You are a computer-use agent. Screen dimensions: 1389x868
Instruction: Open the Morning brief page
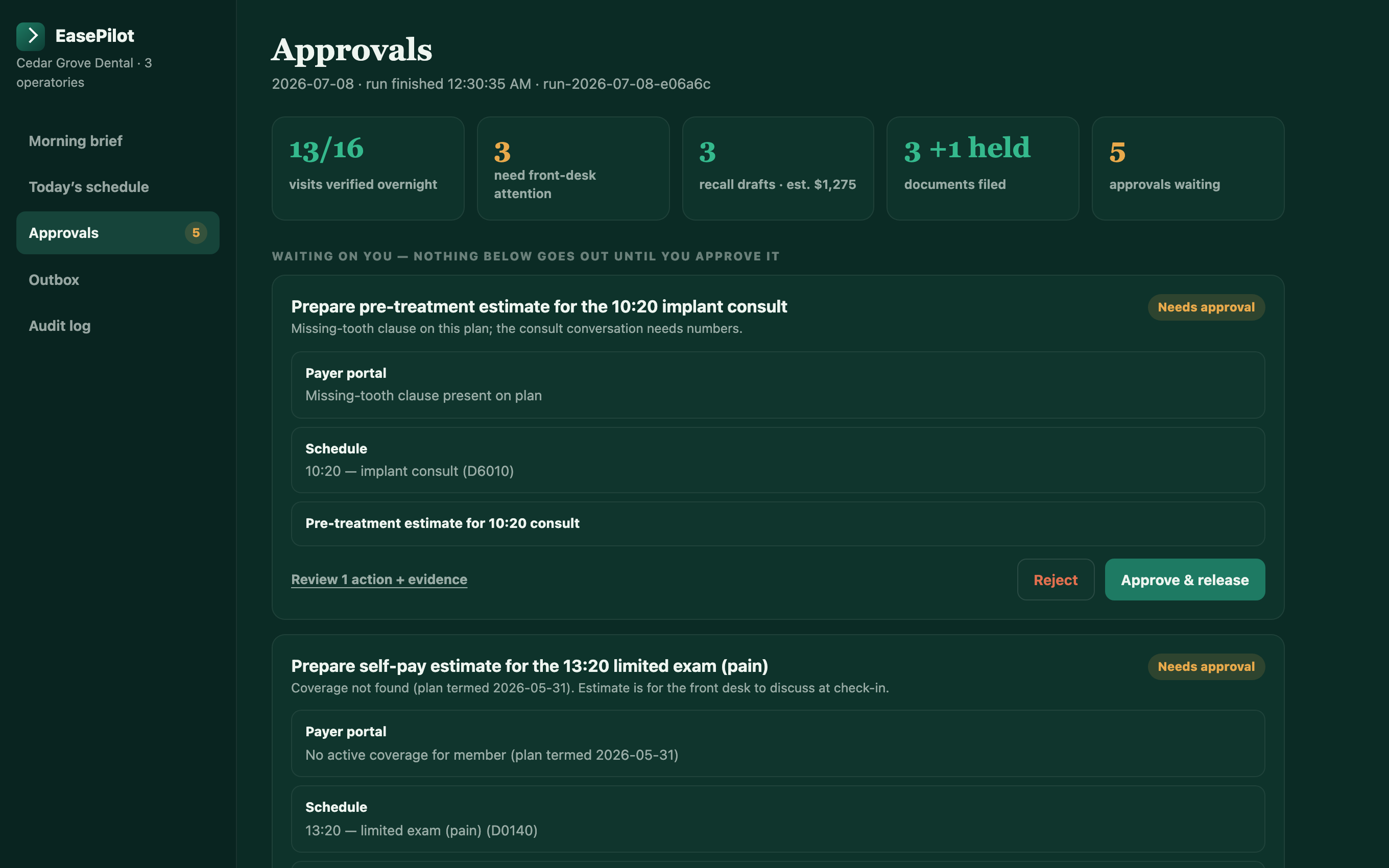[x=117, y=140]
